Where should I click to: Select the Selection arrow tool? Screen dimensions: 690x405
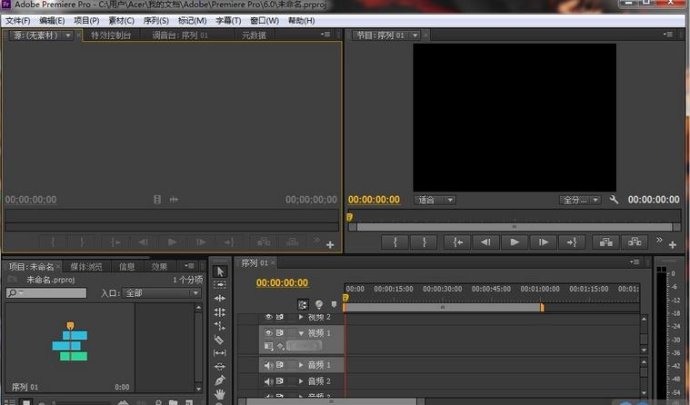(x=220, y=271)
